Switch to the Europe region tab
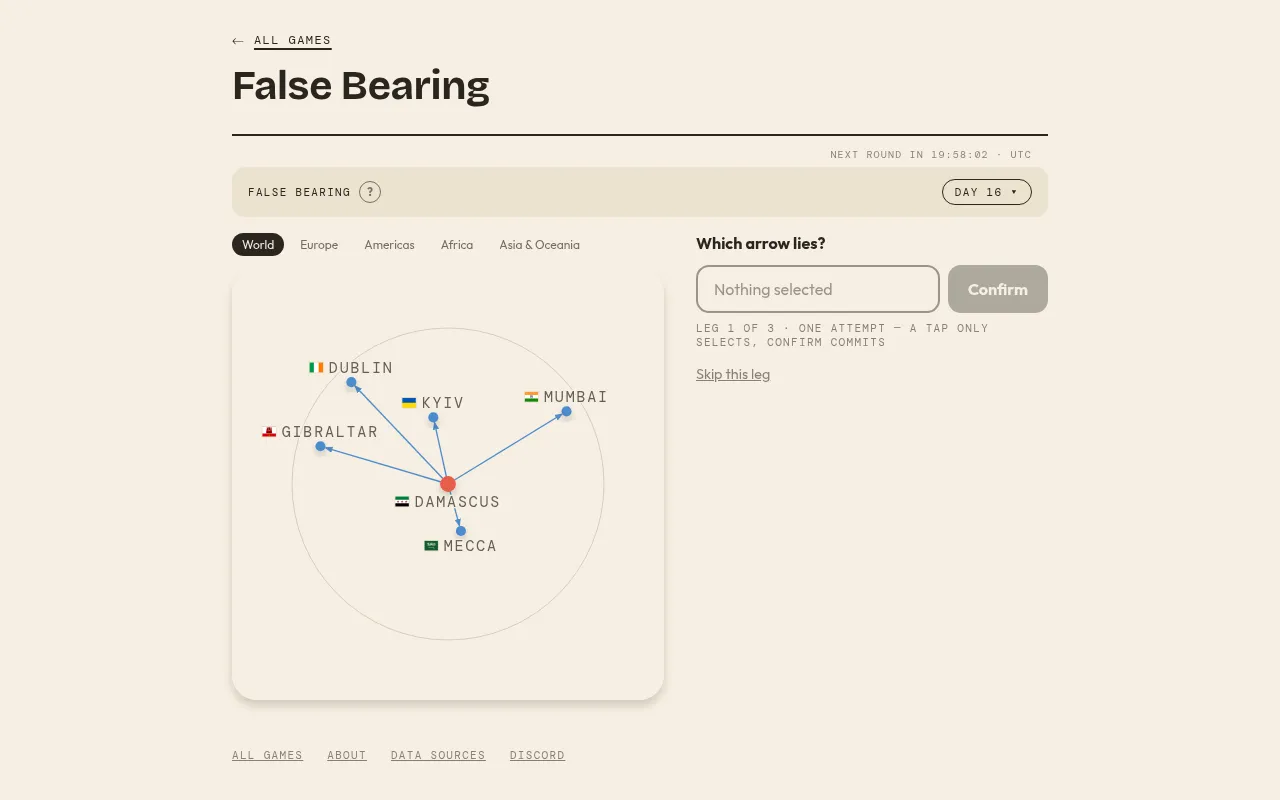 click(319, 245)
